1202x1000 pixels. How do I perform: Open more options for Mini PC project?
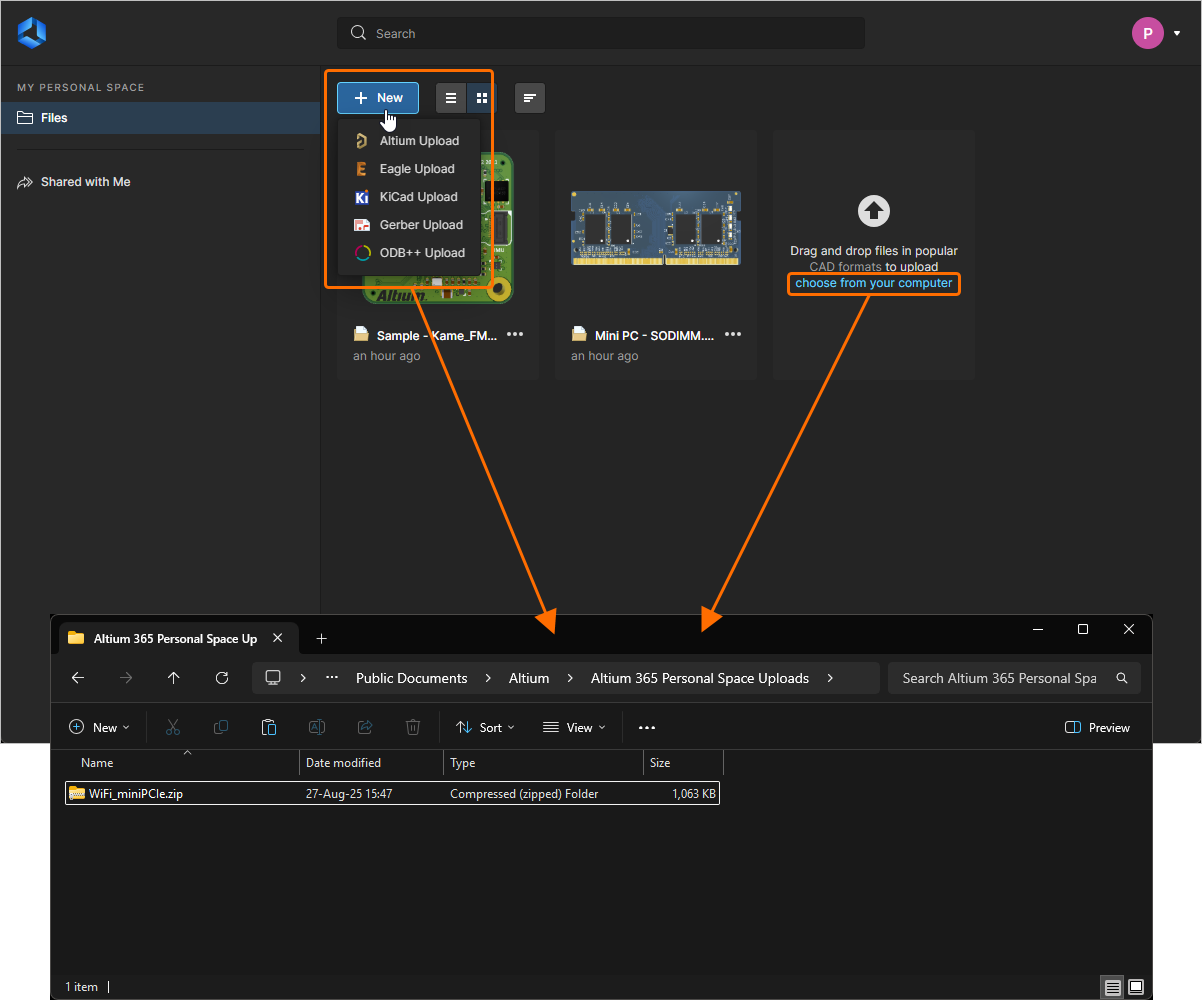(733, 335)
